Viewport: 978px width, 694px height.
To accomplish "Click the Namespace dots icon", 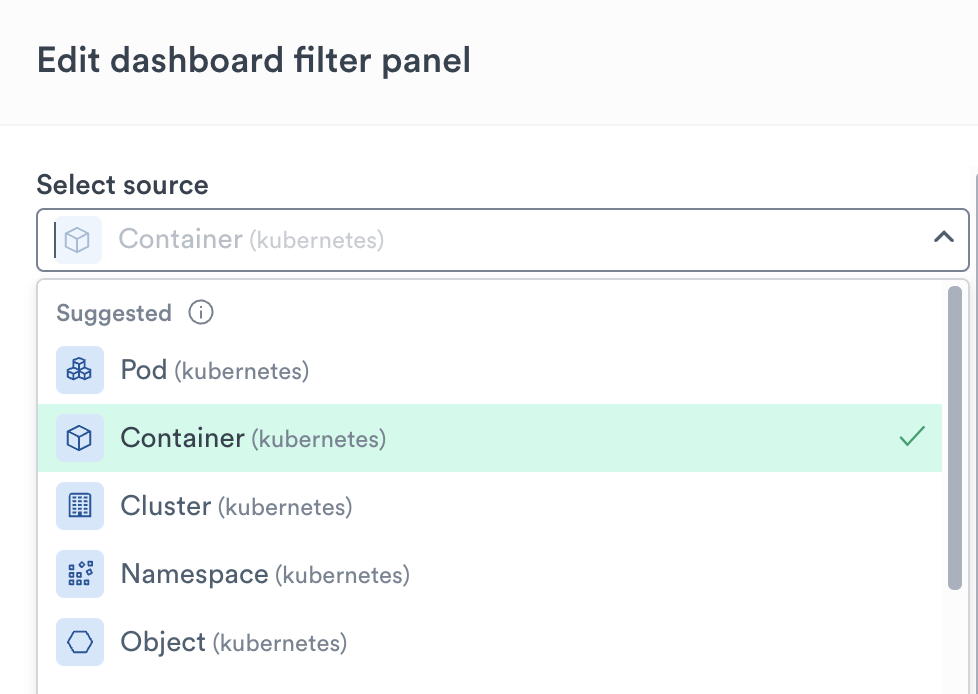I will coord(79,574).
